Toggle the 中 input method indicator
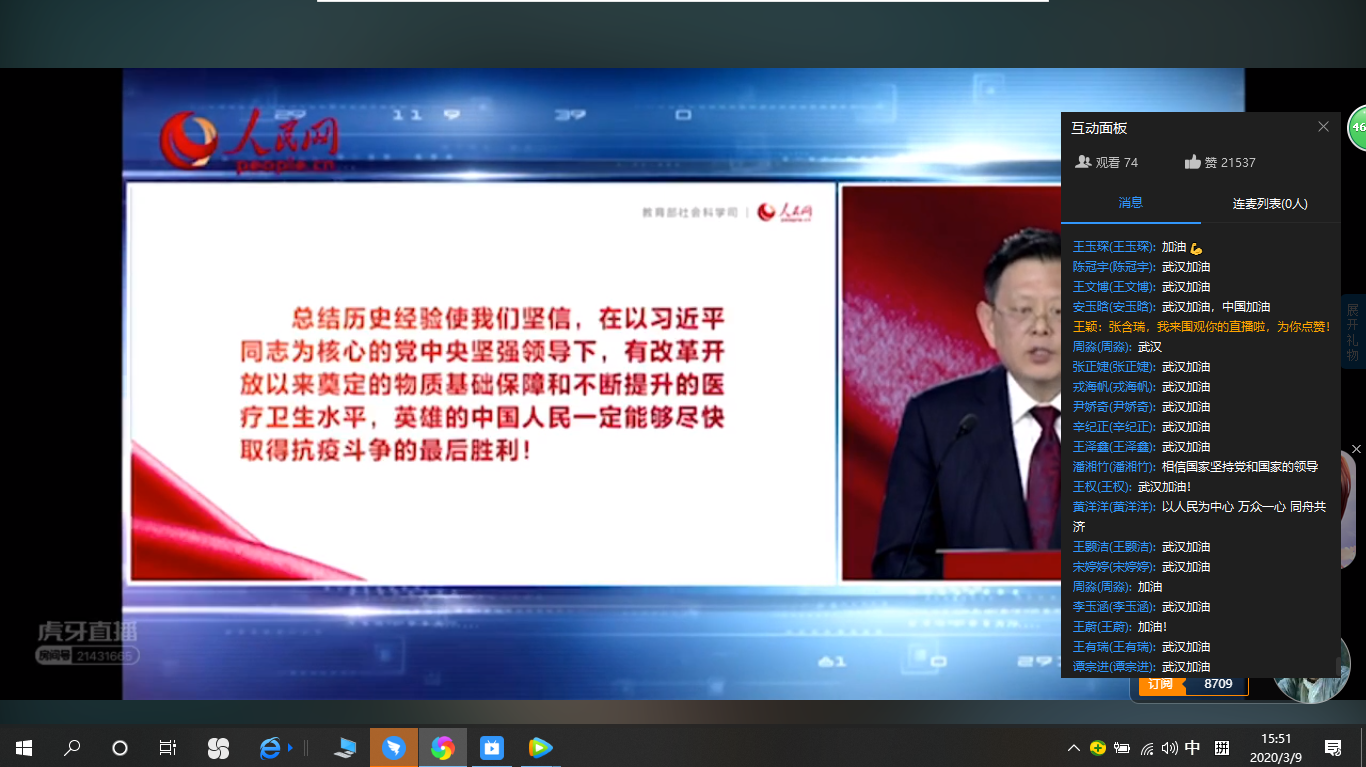Image resolution: width=1366 pixels, height=767 pixels. click(x=1192, y=748)
